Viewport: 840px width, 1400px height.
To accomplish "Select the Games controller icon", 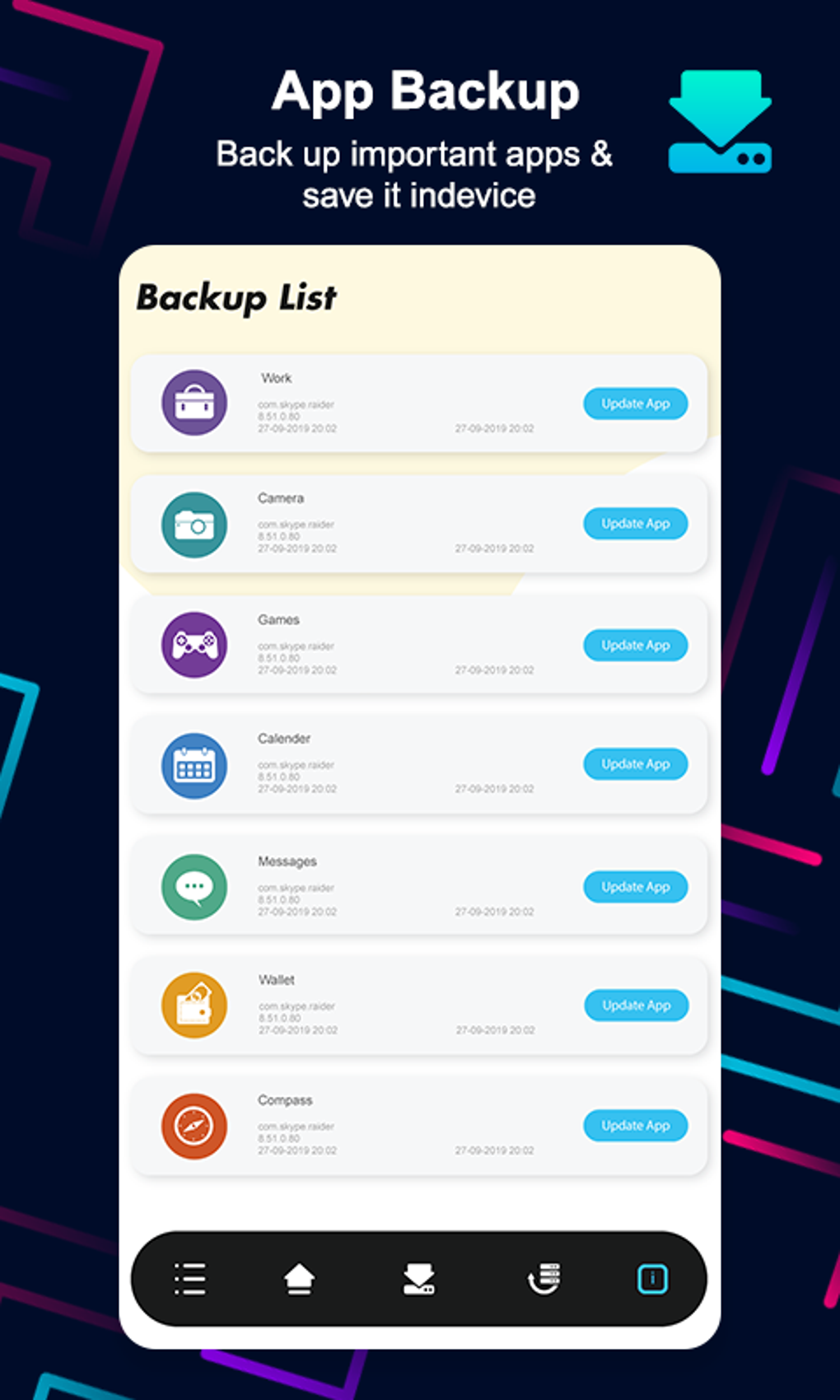I will click(194, 645).
